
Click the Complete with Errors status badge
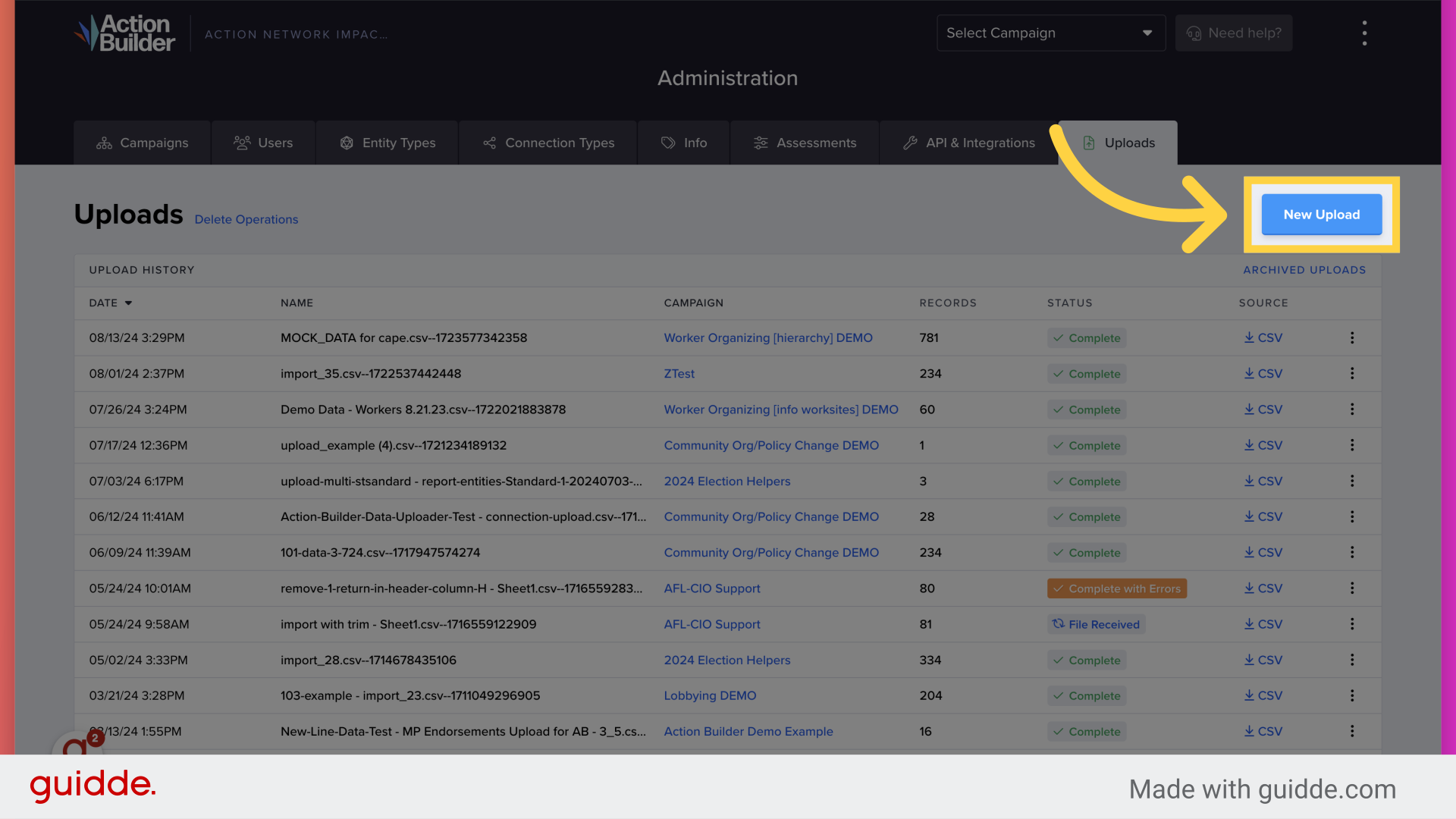(1117, 588)
